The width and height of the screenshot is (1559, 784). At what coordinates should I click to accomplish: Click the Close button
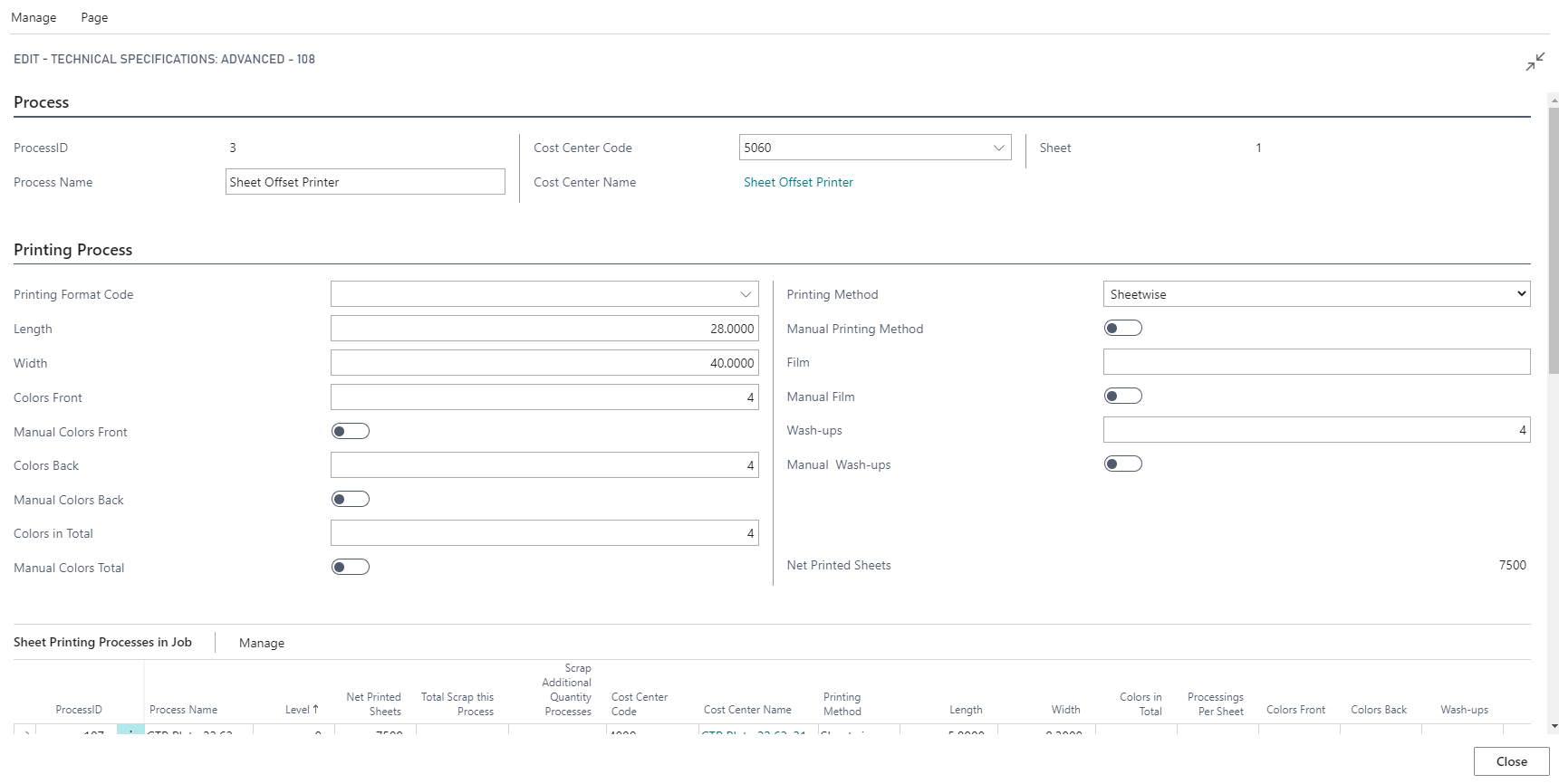[1510, 761]
